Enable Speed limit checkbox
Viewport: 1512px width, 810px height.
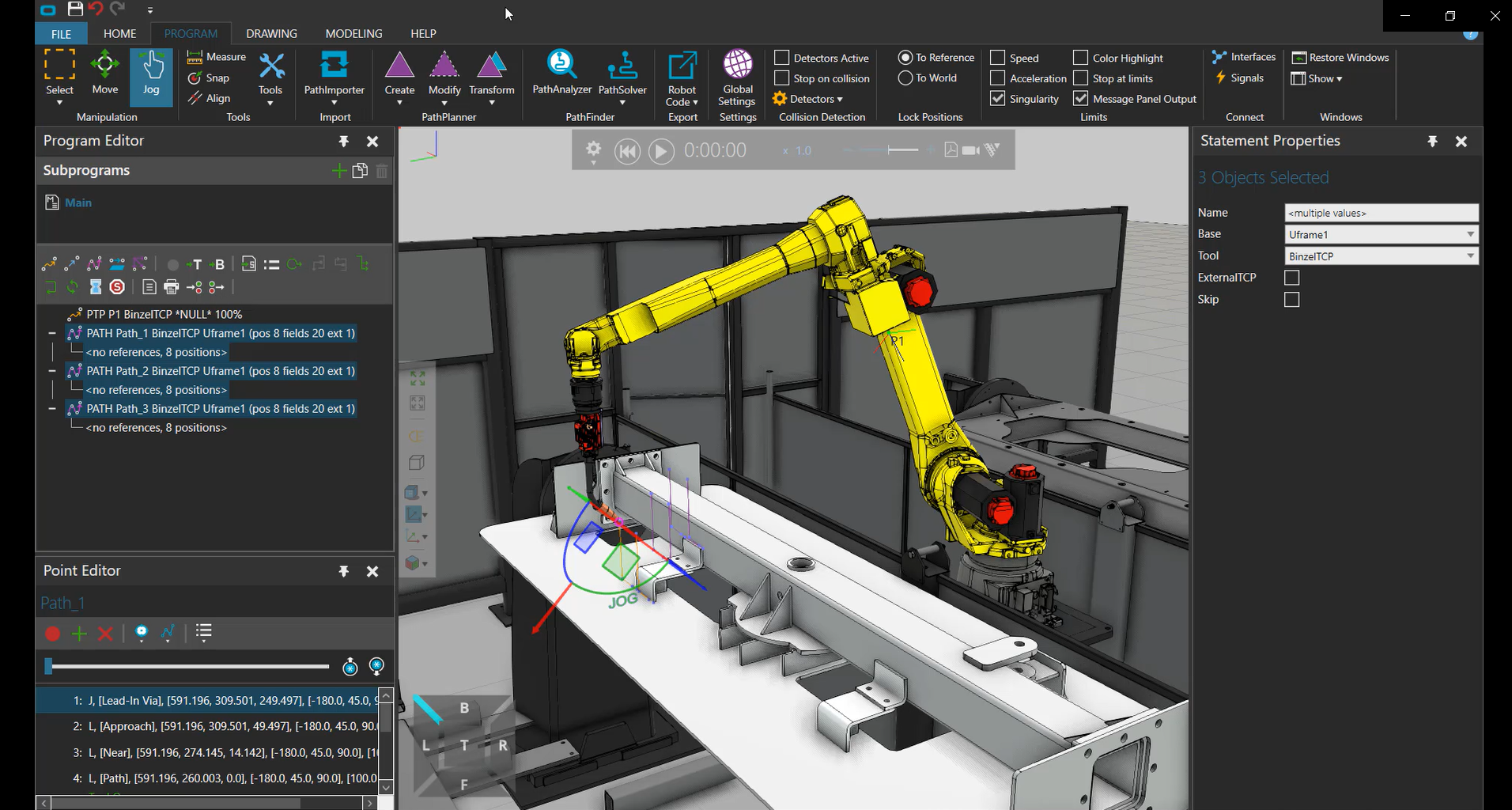click(998, 58)
